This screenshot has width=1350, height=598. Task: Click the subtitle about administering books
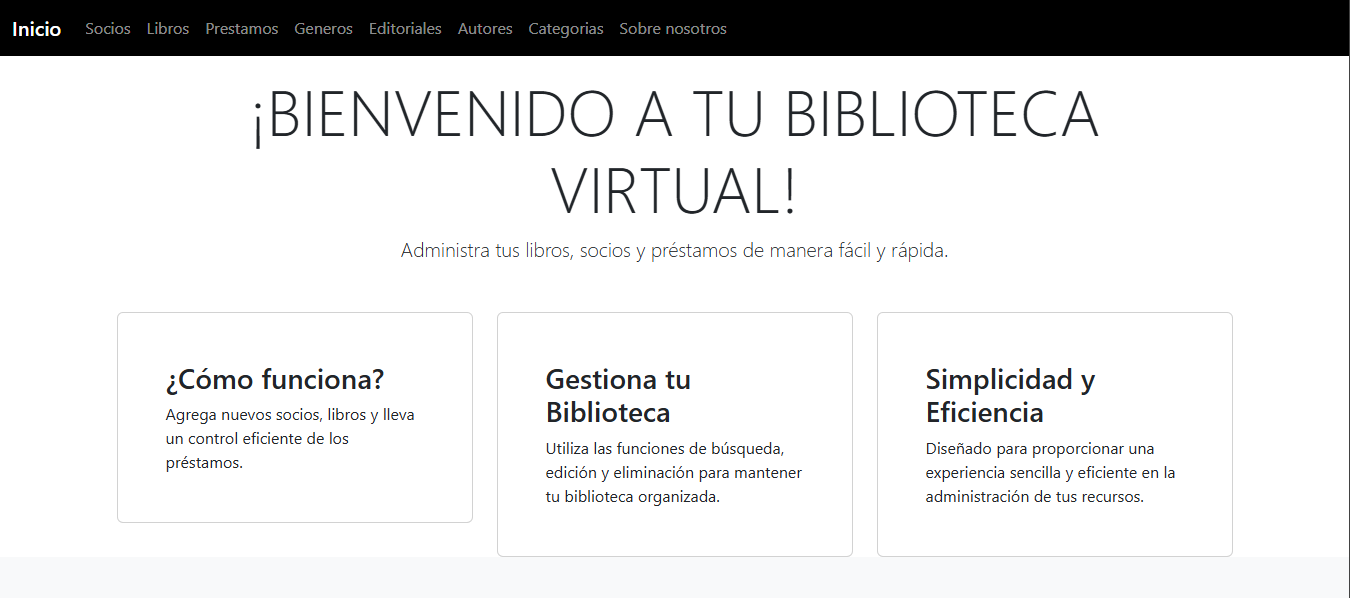coord(675,250)
